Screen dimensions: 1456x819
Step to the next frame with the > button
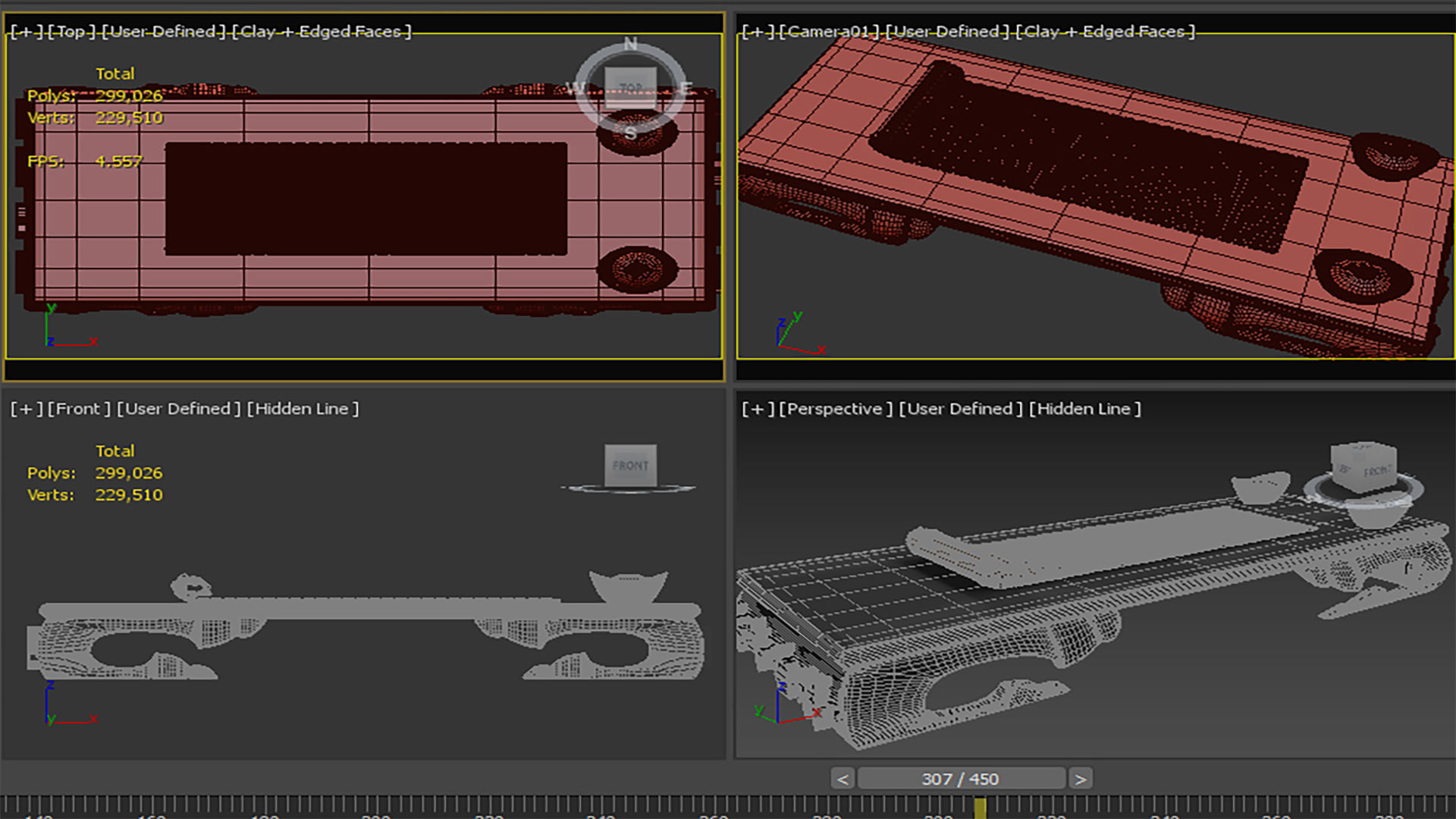tap(1080, 779)
